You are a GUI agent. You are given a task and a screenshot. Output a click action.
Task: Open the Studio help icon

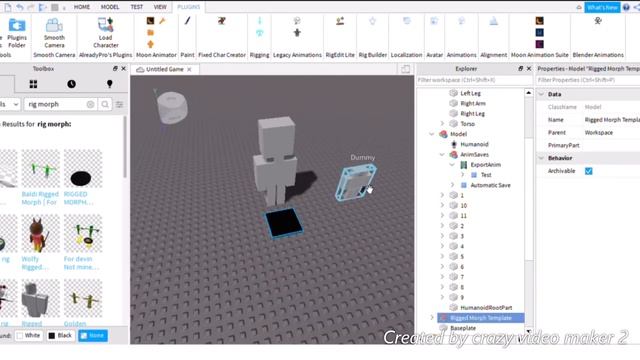click(x=626, y=7)
